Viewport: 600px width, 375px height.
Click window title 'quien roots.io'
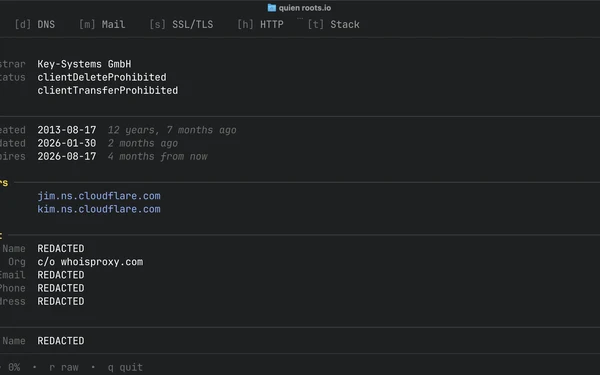305,8
